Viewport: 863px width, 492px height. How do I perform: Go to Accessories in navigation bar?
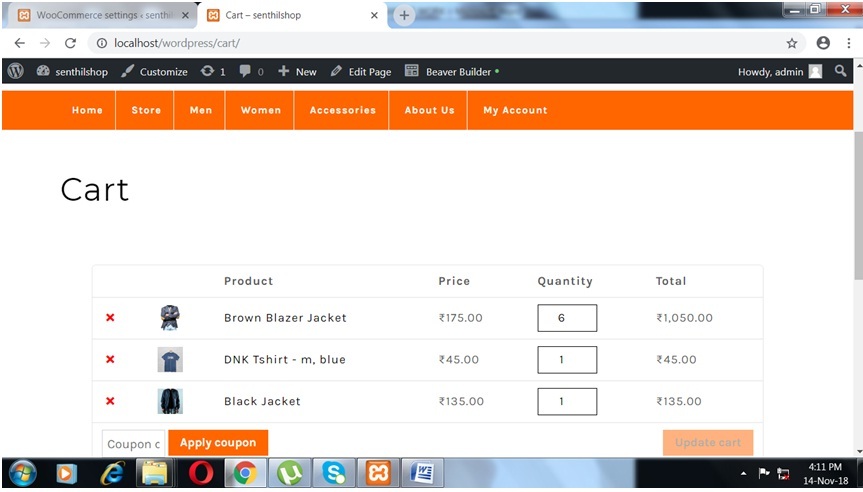coord(342,110)
